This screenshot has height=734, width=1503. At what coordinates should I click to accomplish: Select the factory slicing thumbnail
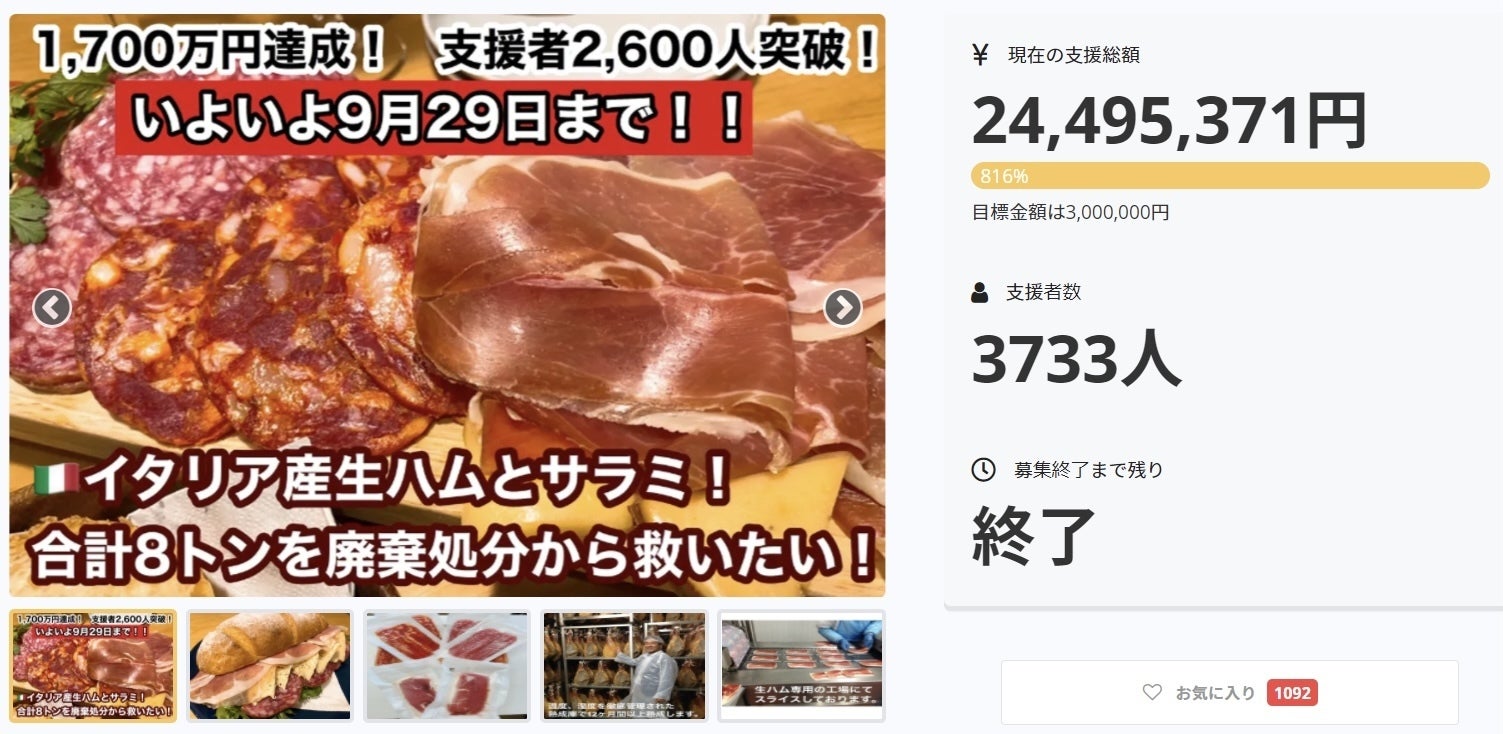point(801,666)
